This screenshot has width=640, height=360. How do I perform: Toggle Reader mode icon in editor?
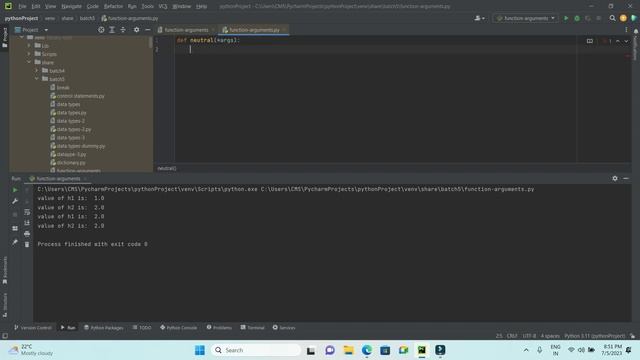[x=590, y=41]
